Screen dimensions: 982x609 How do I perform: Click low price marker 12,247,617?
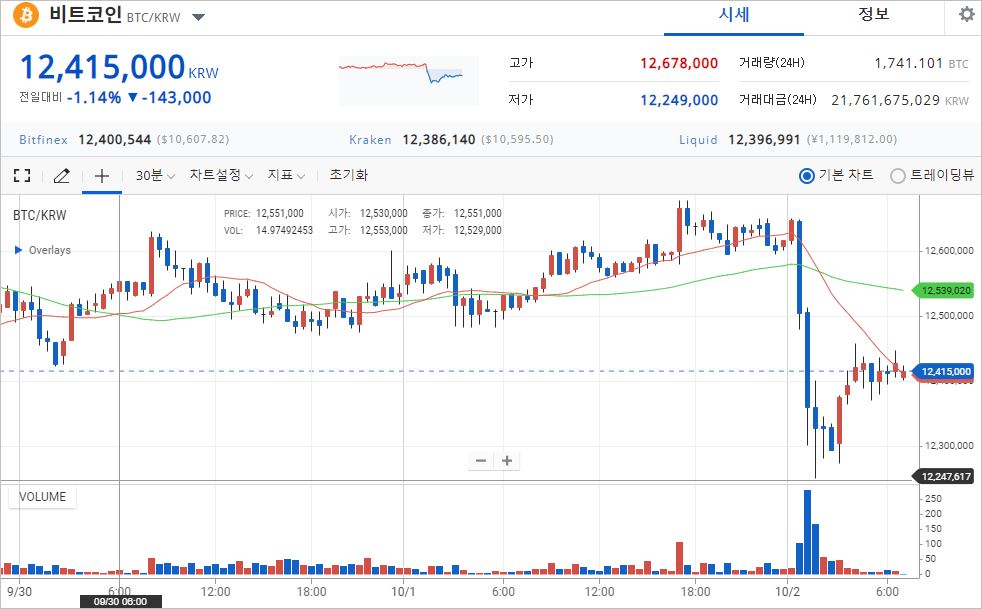(x=945, y=477)
